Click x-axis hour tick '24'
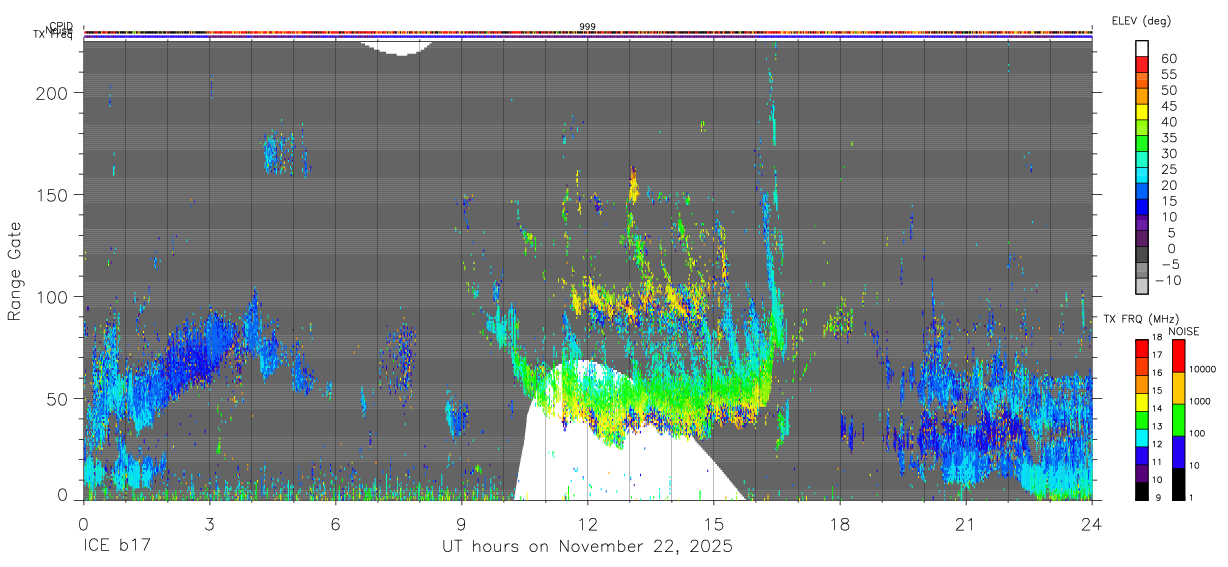Screen dimensions: 1228x567 [x=1092, y=524]
